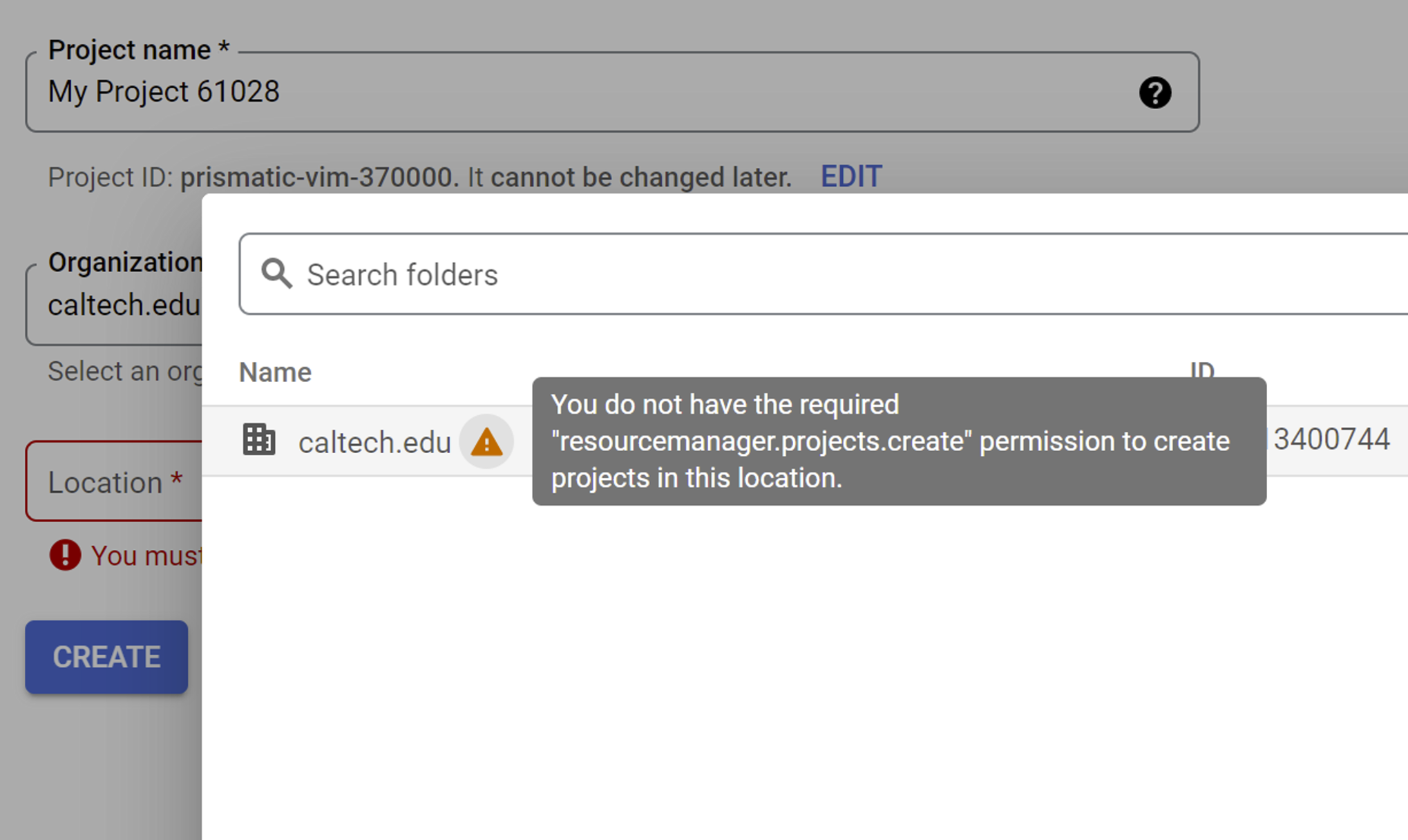Sort by the Name column header
Screen dimensions: 1408x840
click(275, 372)
